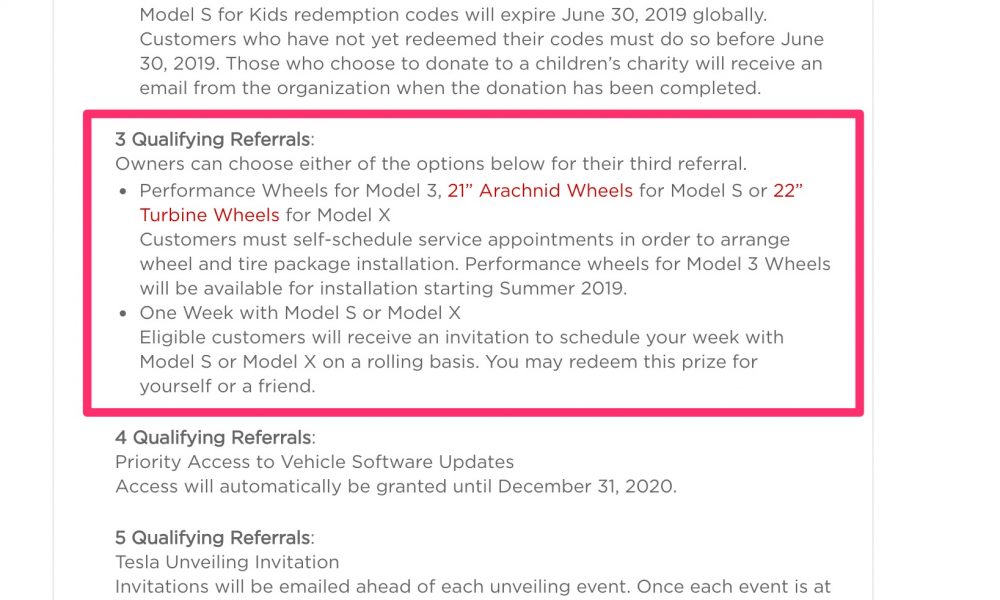Click 'Customers must self-schedule service appointments' line

pos(464,240)
